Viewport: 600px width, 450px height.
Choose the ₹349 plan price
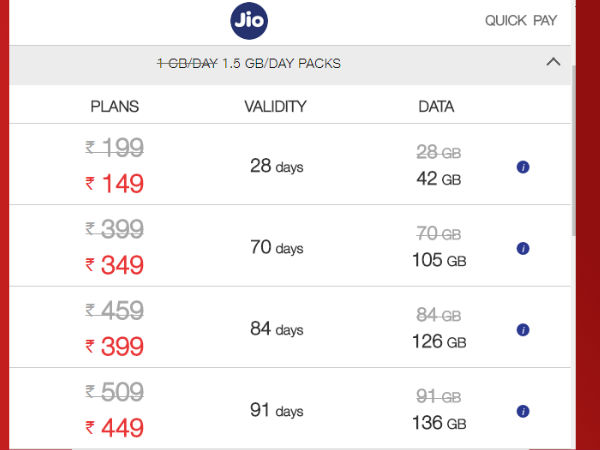click(x=115, y=266)
